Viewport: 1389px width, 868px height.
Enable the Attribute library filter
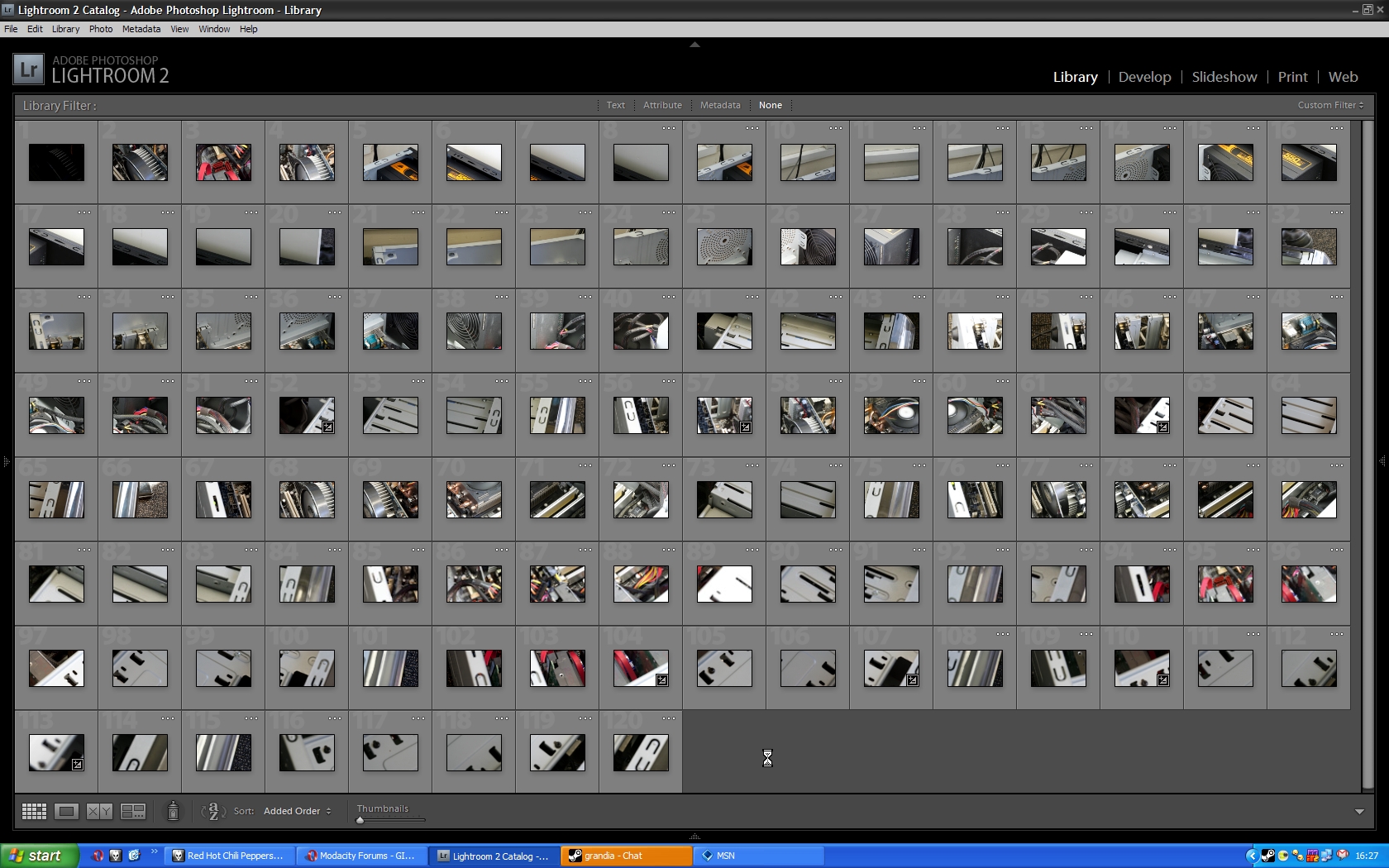click(x=662, y=105)
